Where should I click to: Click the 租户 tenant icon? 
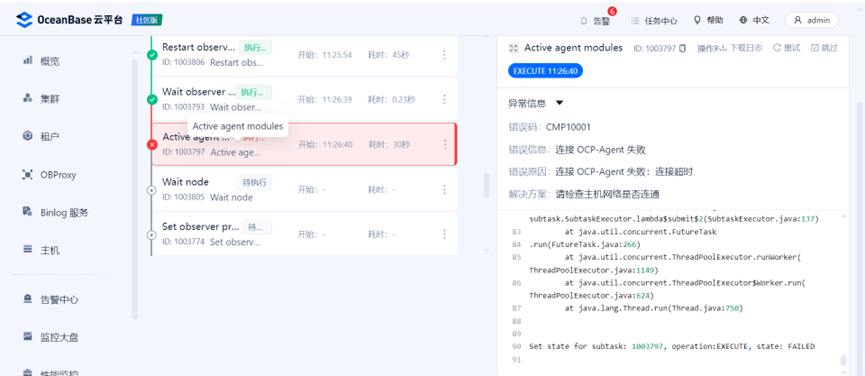[x=27, y=136]
